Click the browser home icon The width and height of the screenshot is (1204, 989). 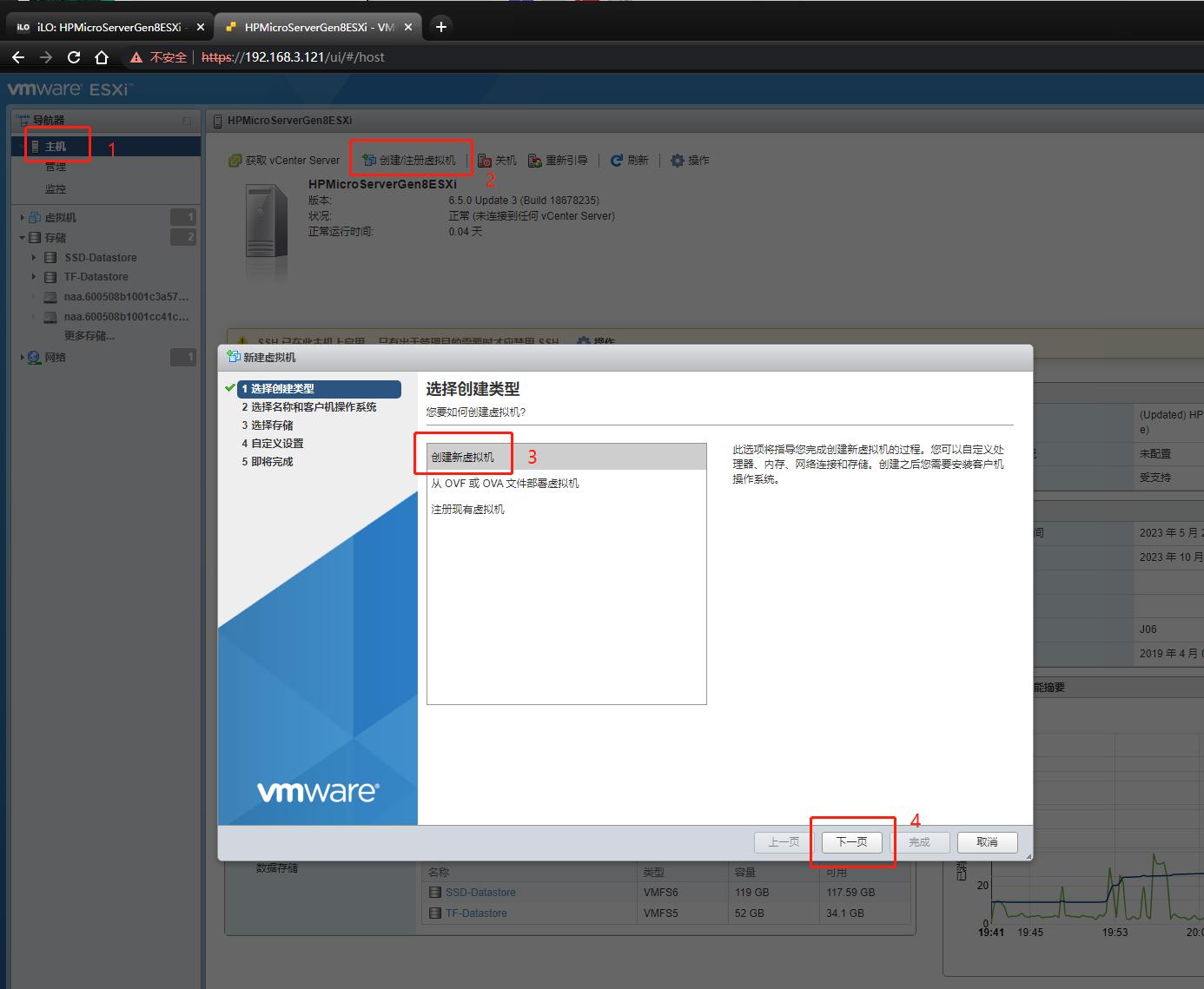tap(102, 57)
